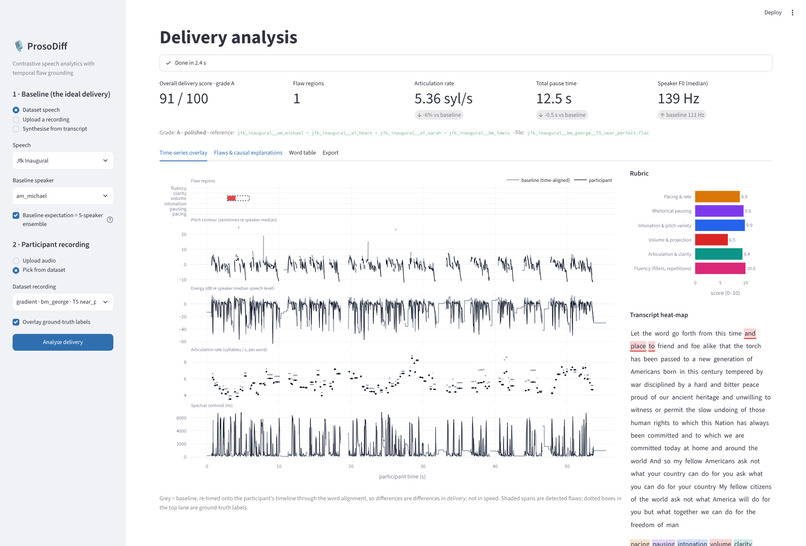Viewport: 806px width, 546px height.
Task: Open the Word table tab
Action: click(x=302, y=153)
